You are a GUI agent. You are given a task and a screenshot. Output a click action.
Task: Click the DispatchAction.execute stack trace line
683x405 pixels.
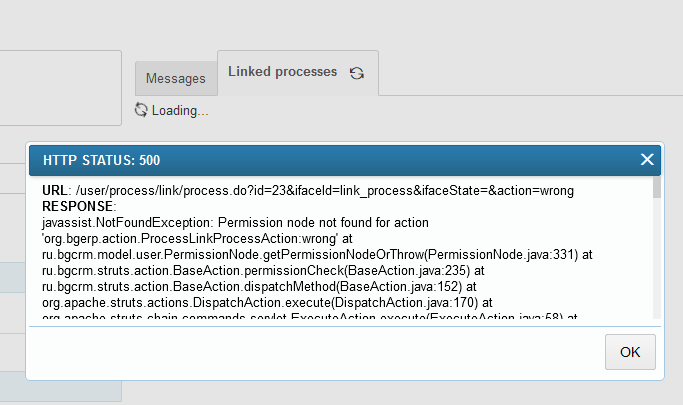tap(230, 302)
